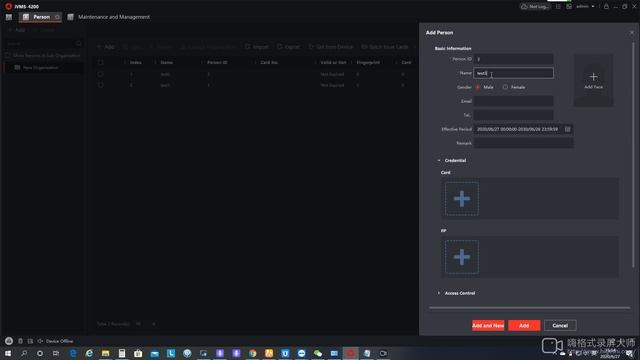The width and height of the screenshot is (640, 360).
Task: Click into the Name field
Action: coord(513,73)
